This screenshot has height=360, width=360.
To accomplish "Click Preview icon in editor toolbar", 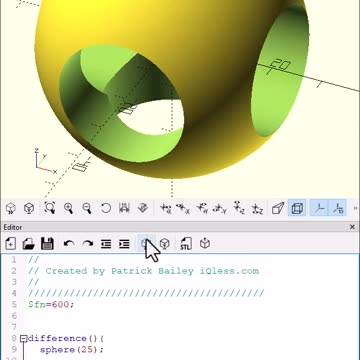I will tap(146, 244).
